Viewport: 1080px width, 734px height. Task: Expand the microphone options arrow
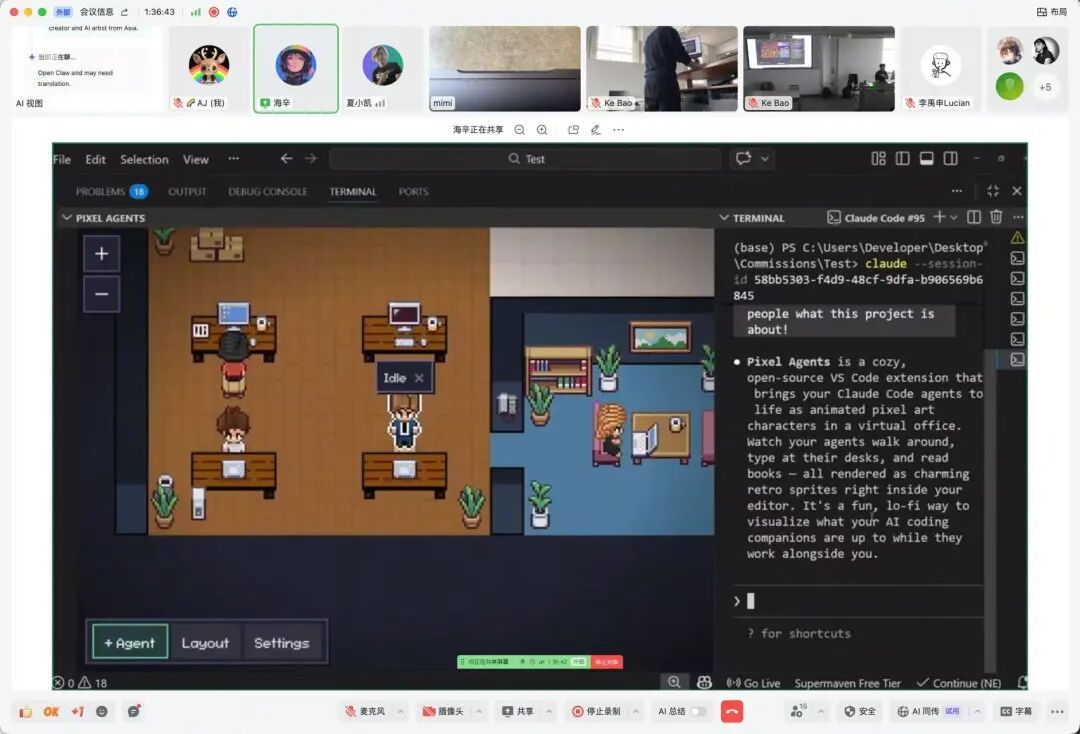click(401, 711)
